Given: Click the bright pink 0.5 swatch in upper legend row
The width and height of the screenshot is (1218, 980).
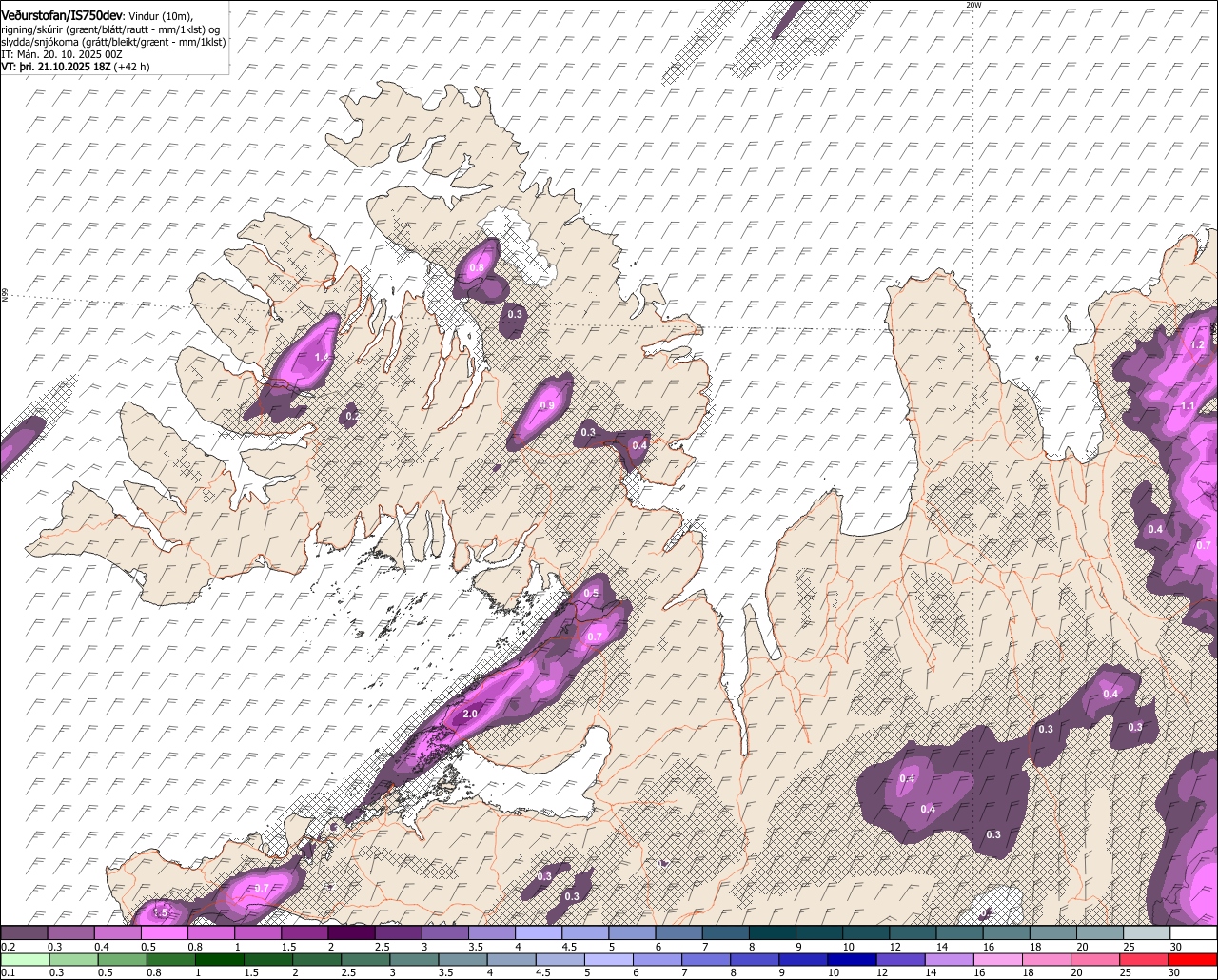Looking at the screenshot, I should [164, 932].
